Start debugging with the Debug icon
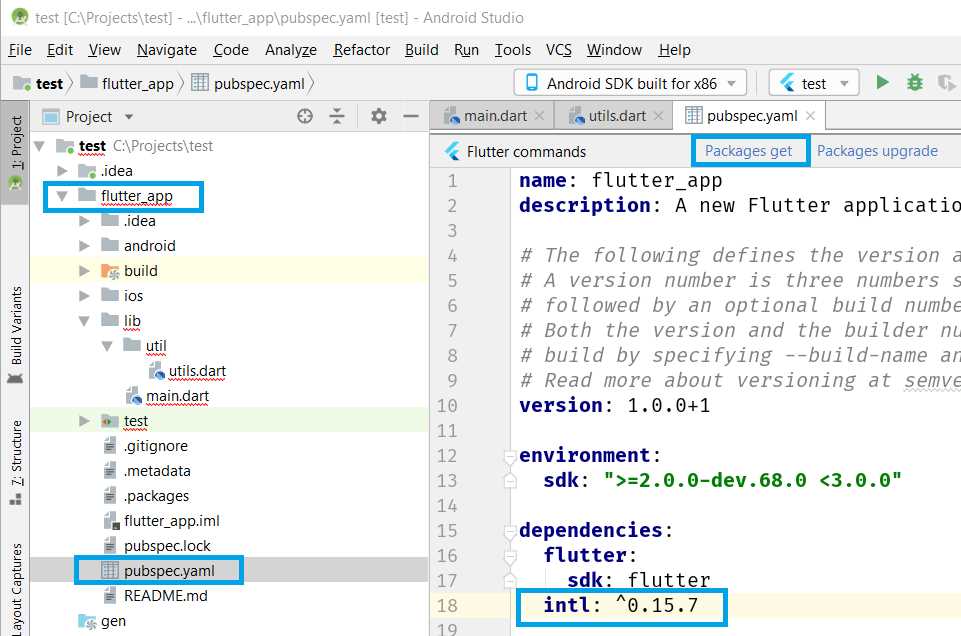 914,82
